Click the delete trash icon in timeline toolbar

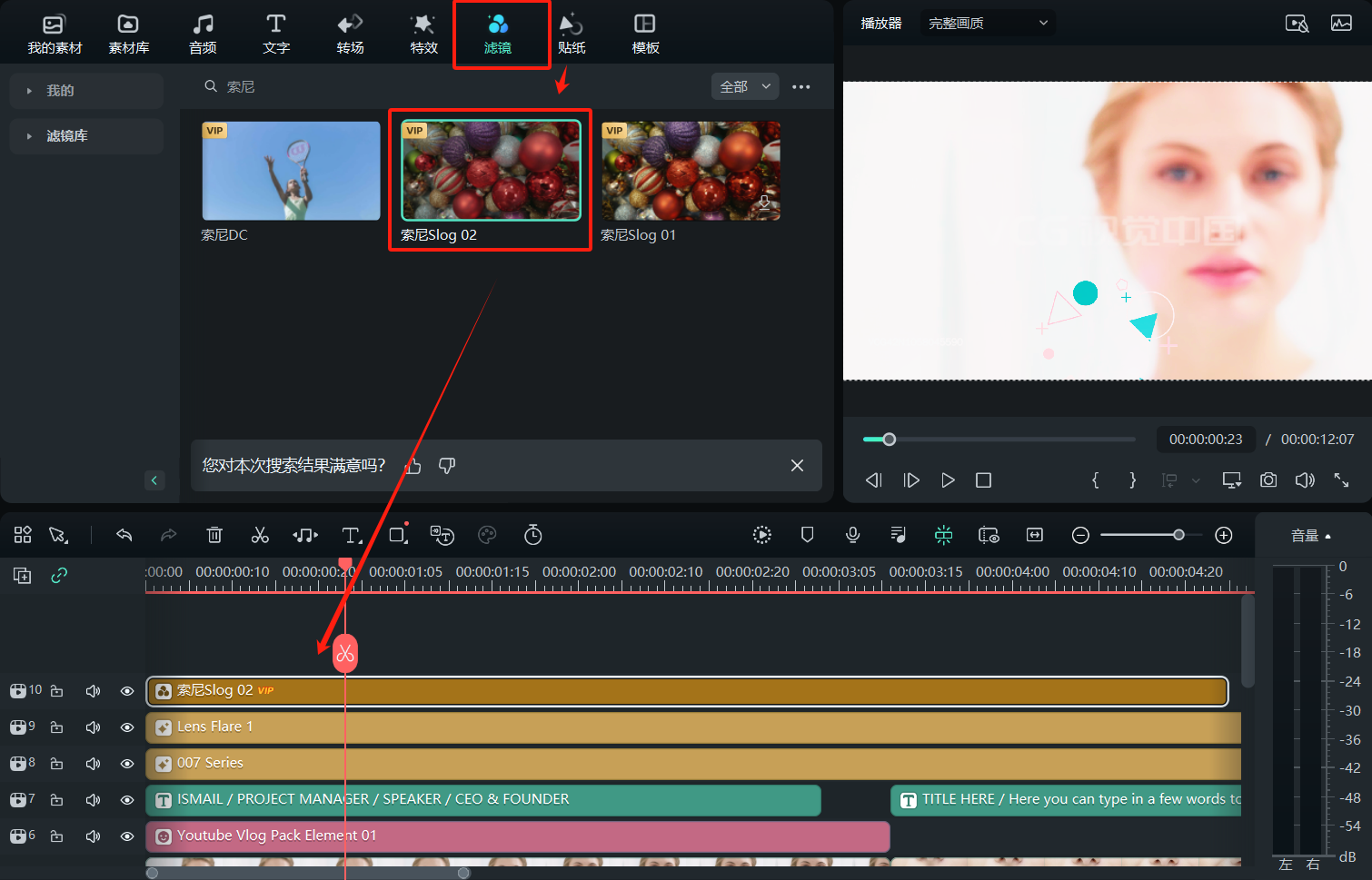[214, 535]
